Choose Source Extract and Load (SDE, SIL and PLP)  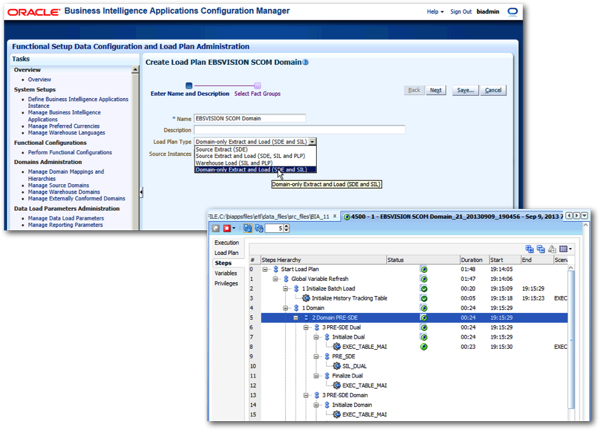click(256, 156)
